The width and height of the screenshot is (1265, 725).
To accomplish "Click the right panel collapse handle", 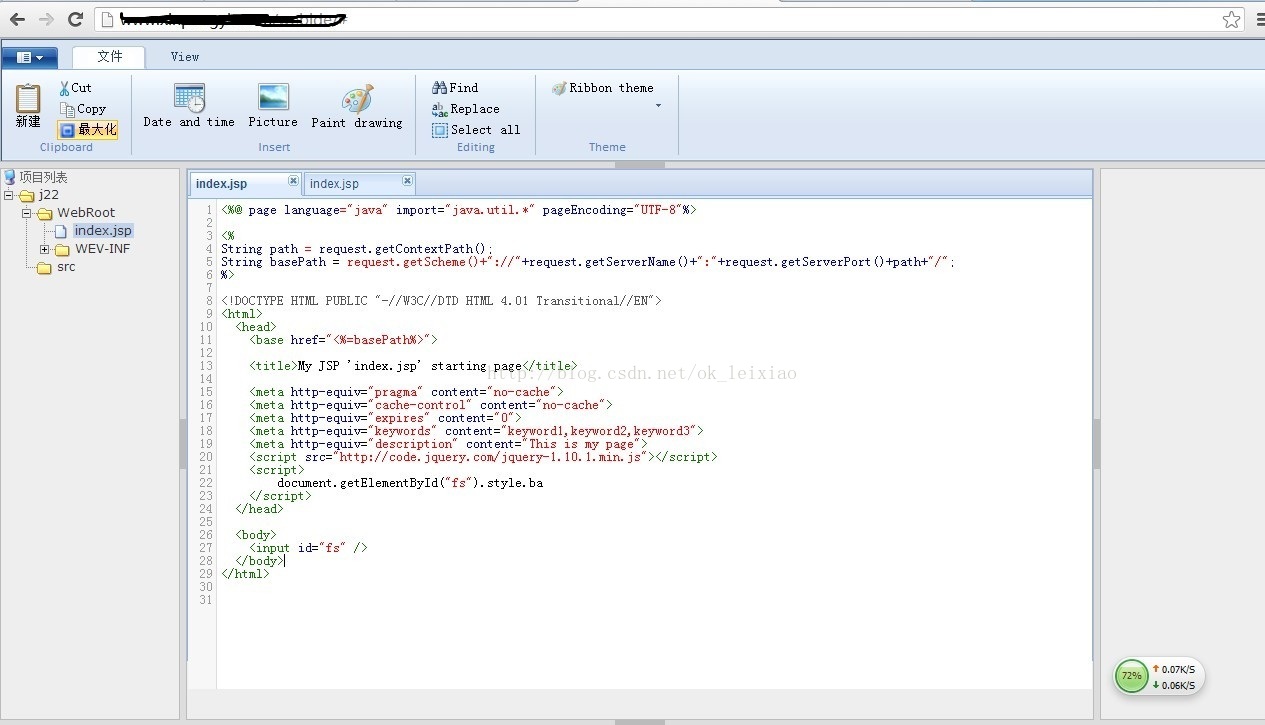I will tap(1097, 444).
